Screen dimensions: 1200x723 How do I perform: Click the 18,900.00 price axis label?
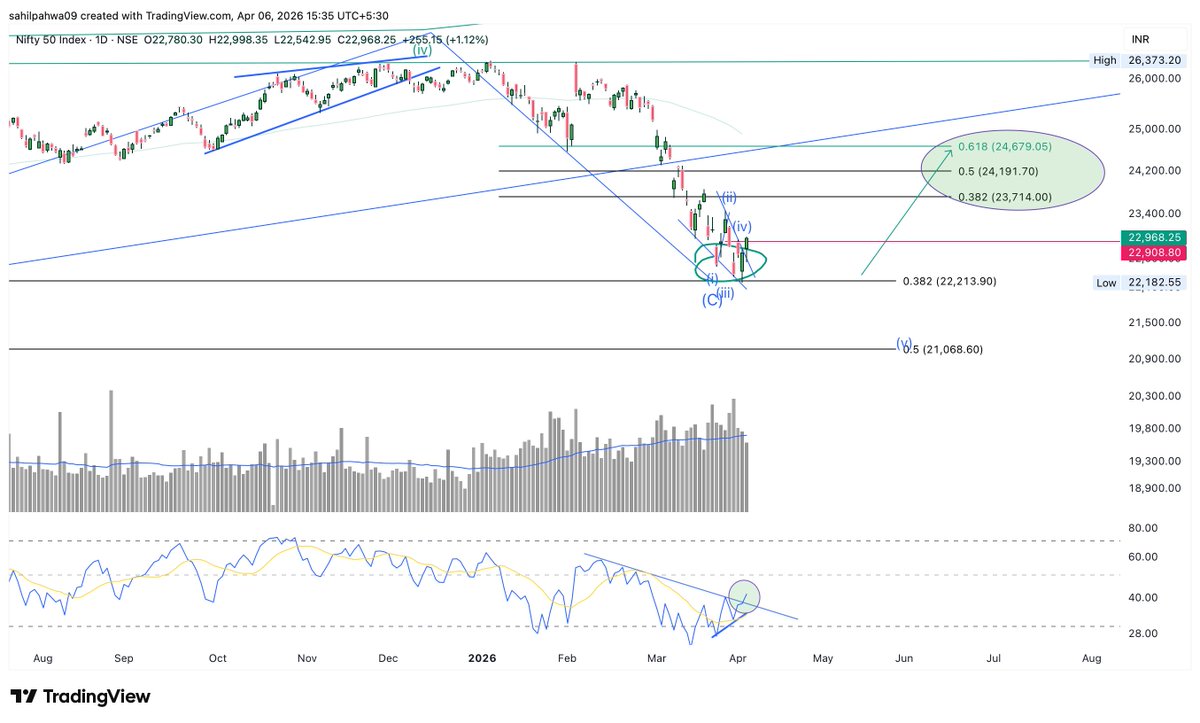coord(1156,489)
